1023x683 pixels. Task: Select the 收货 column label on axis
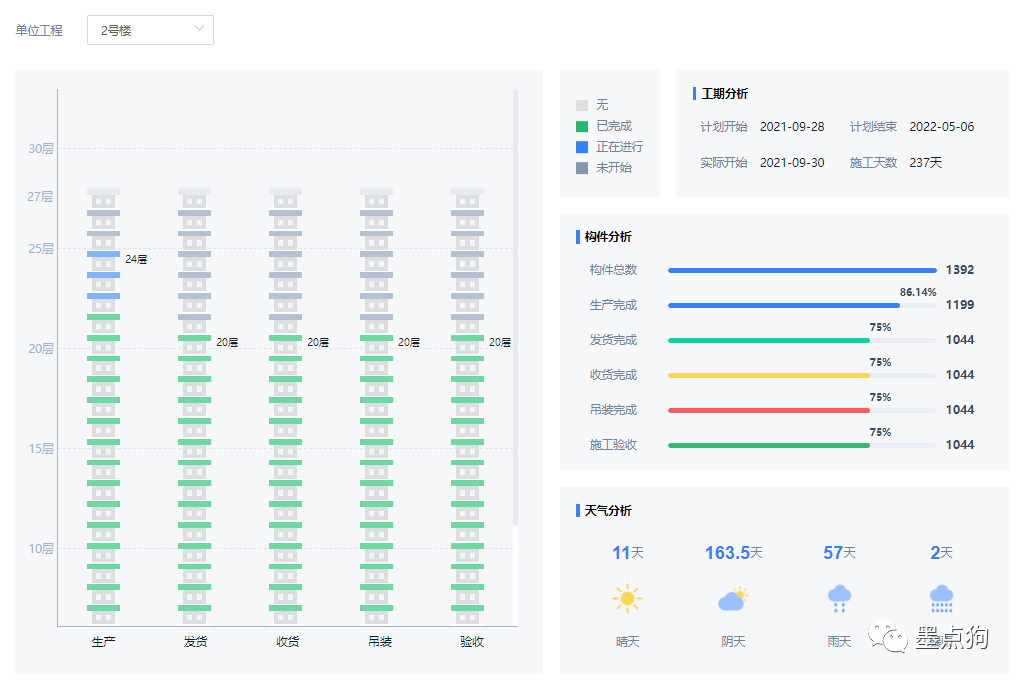tap(287, 641)
